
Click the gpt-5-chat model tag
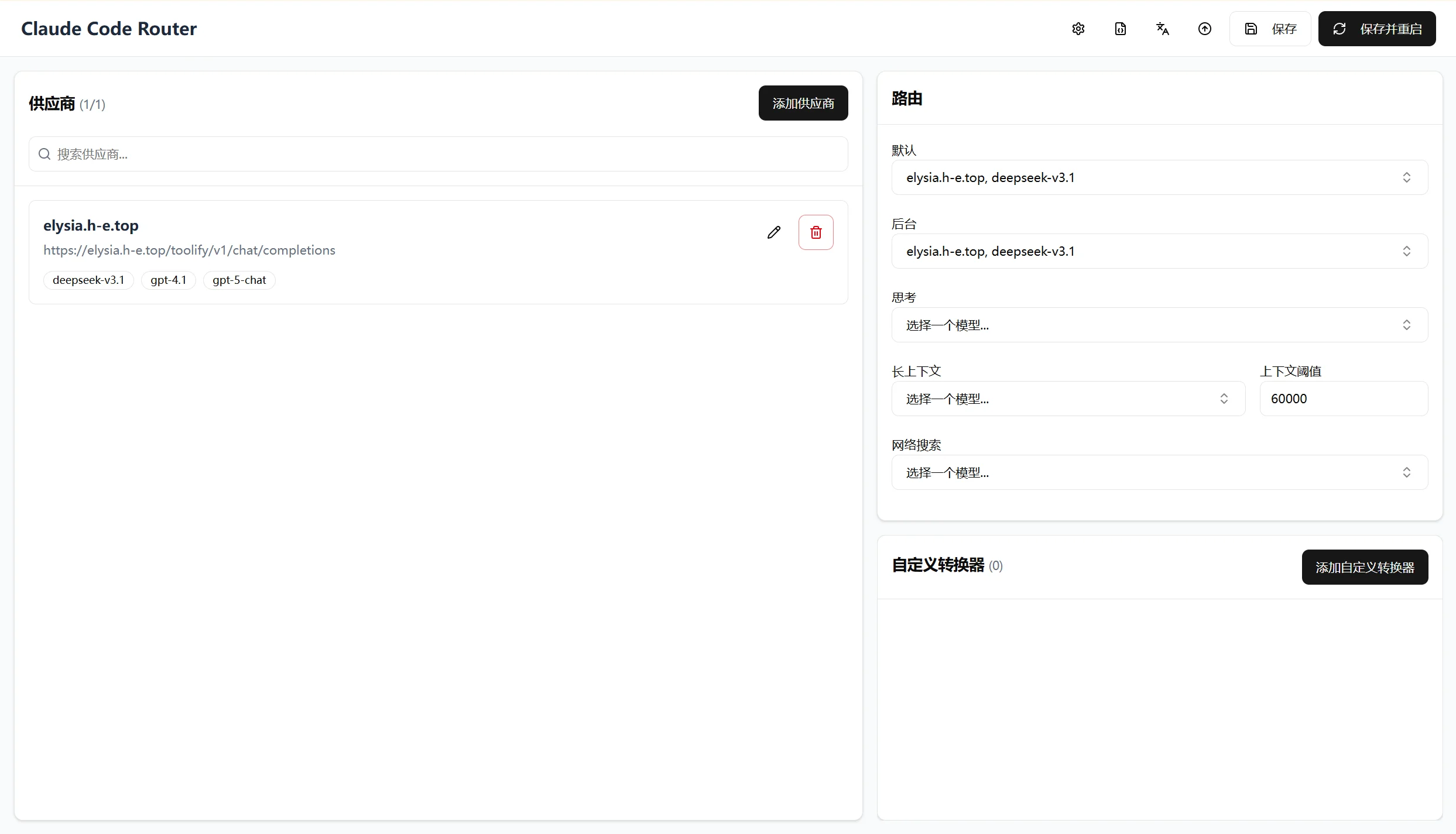239,280
